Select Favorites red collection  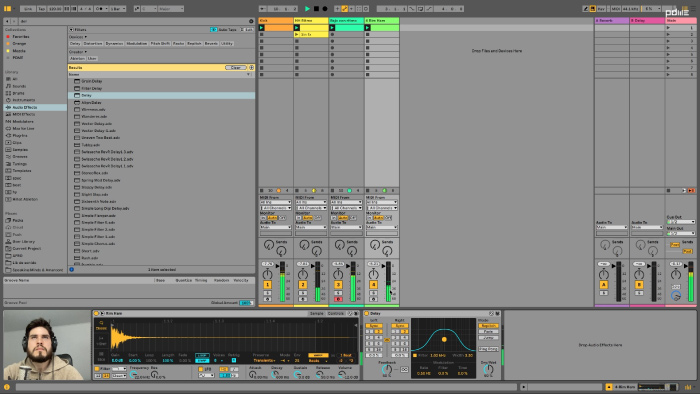coord(21,37)
